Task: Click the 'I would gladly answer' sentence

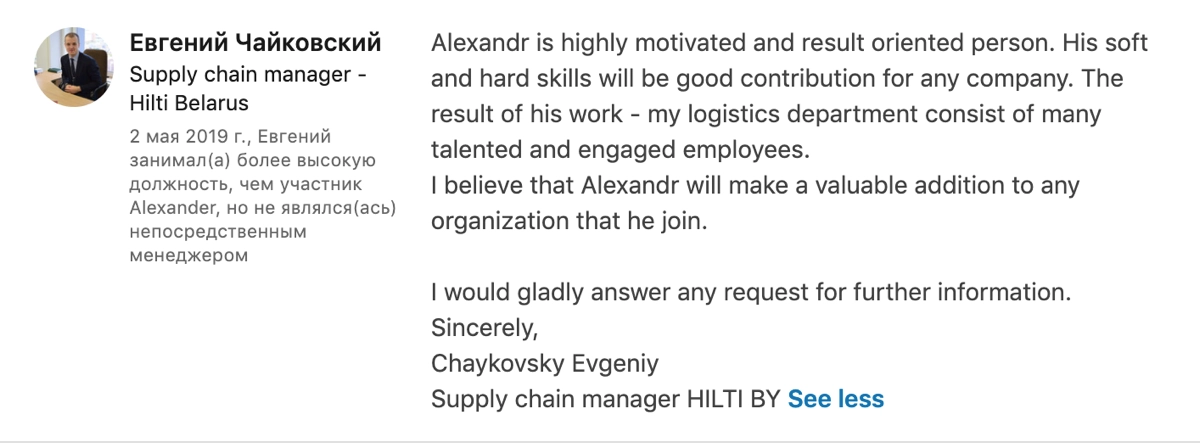Action: [x=751, y=293]
